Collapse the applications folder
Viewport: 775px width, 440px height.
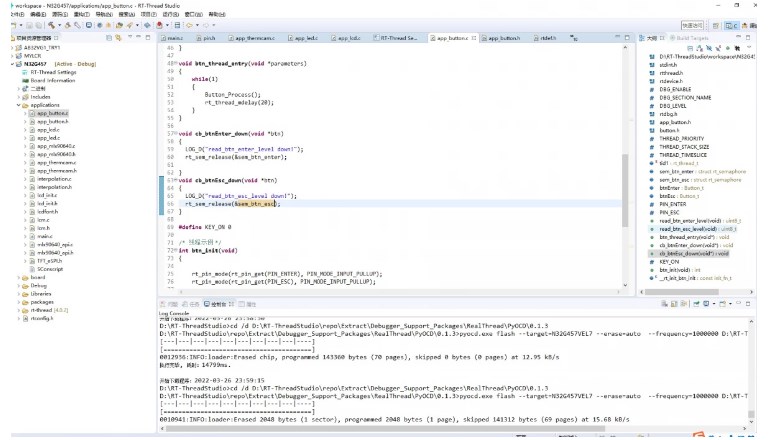(18, 105)
